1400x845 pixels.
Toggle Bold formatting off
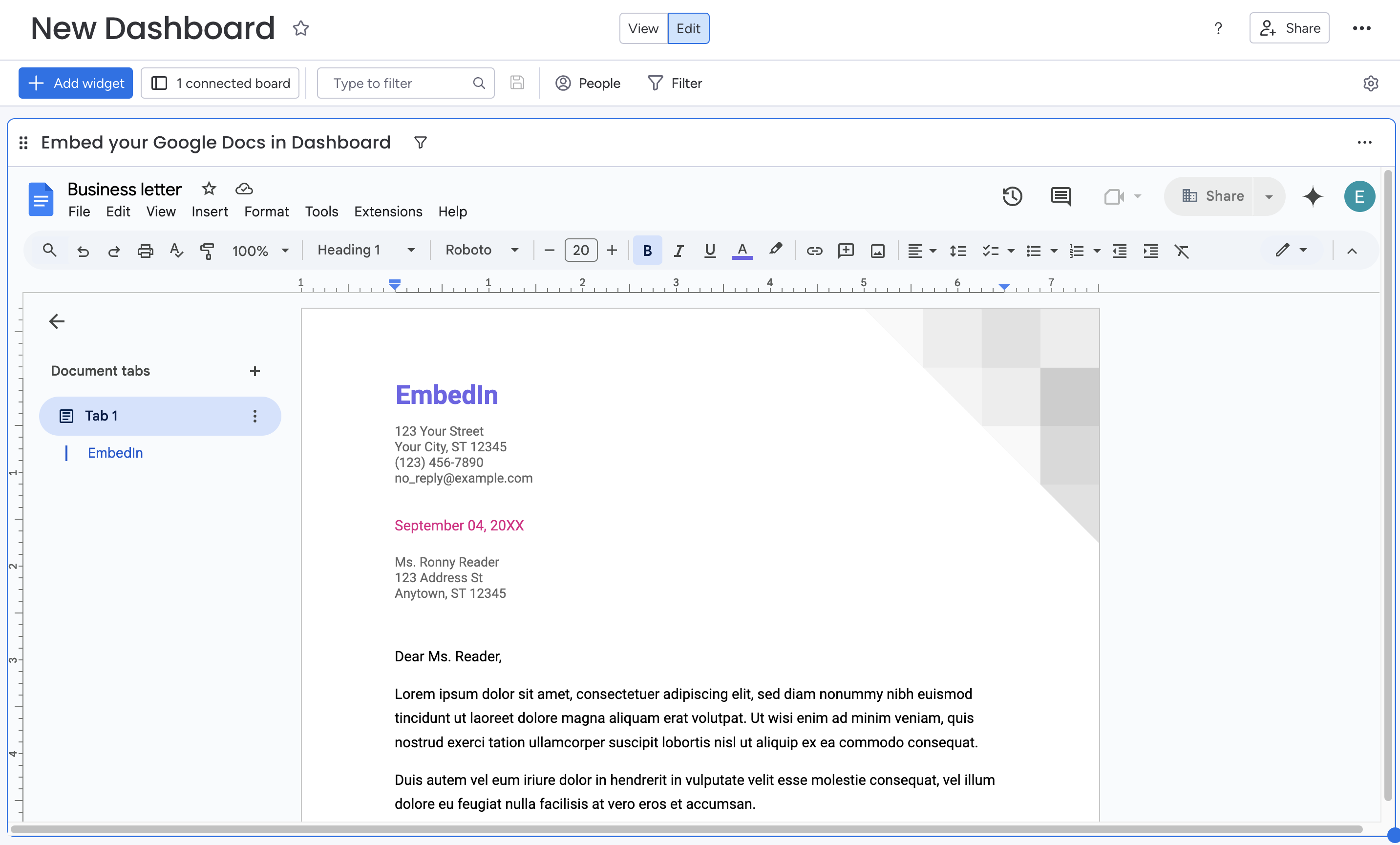click(x=647, y=251)
